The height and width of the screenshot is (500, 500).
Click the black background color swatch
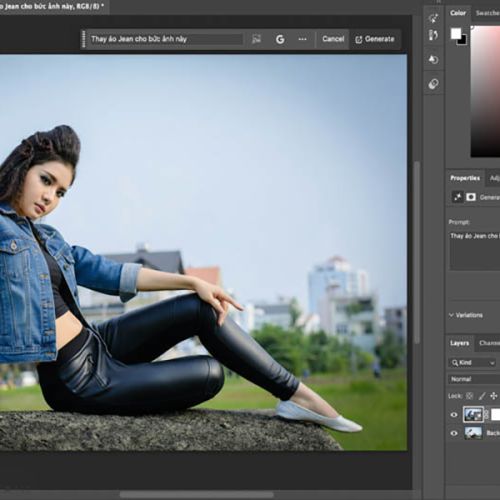[463, 41]
